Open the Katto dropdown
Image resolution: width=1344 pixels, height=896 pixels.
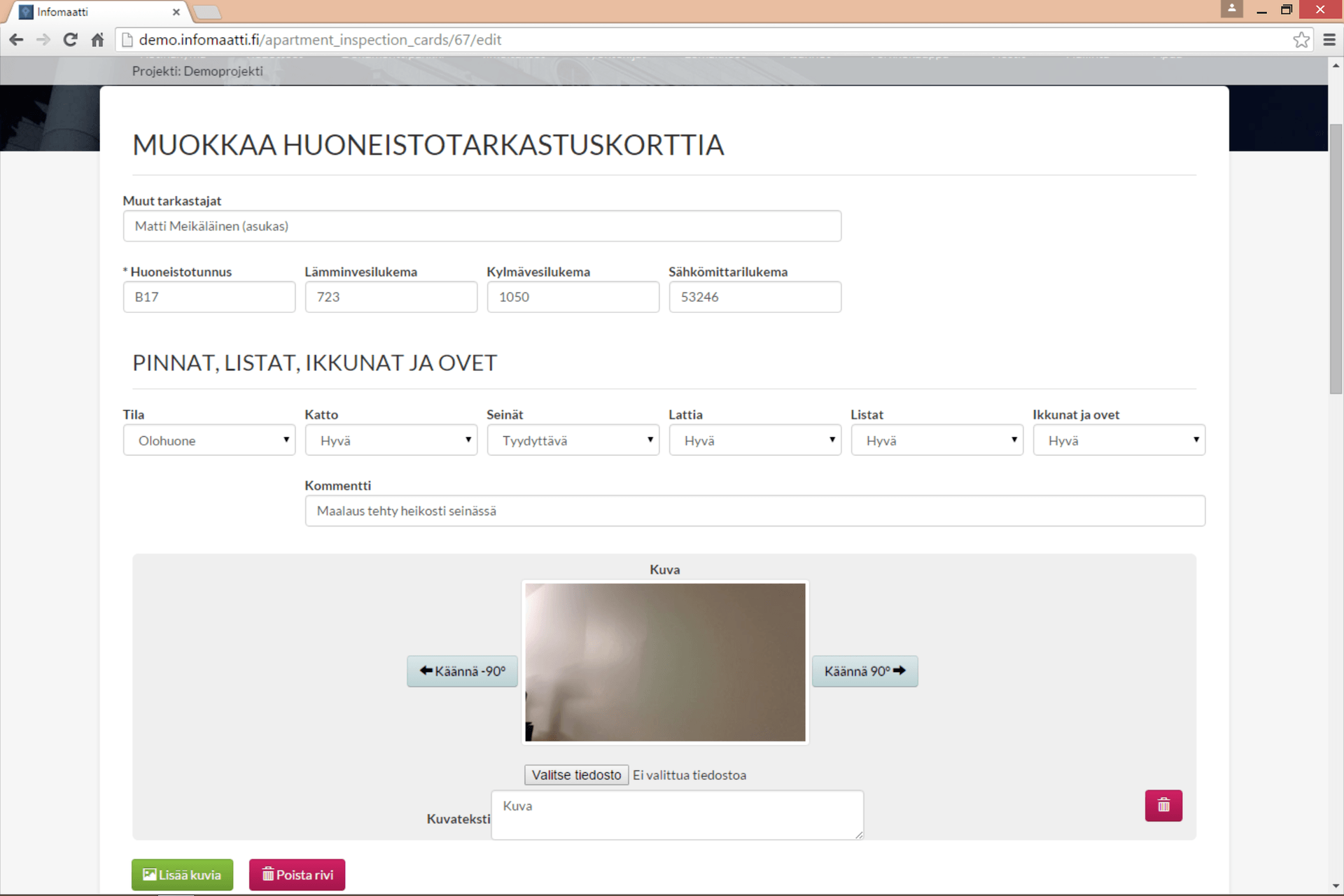(x=391, y=440)
